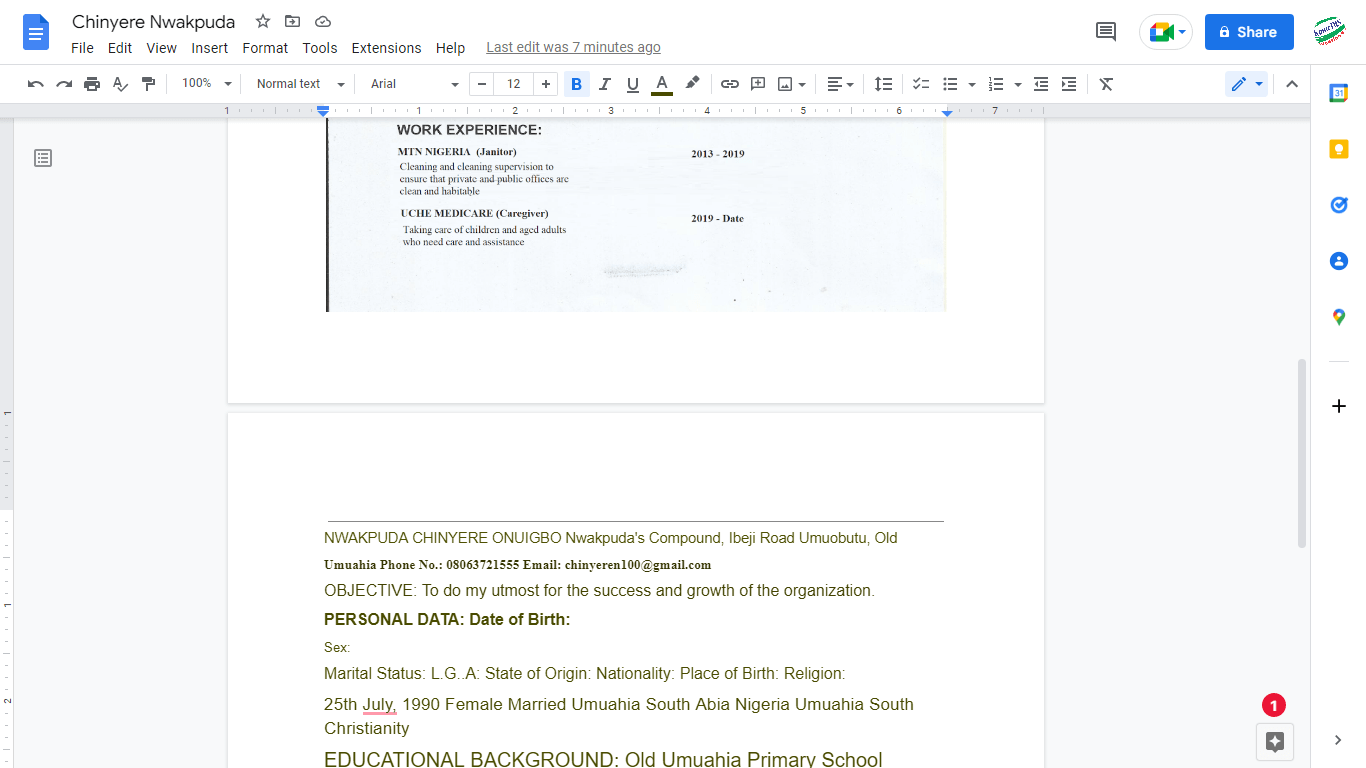Add a comment from the toolbar
Image resolution: width=1366 pixels, height=768 pixels.
pyautogui.click(x=757, y=84)
